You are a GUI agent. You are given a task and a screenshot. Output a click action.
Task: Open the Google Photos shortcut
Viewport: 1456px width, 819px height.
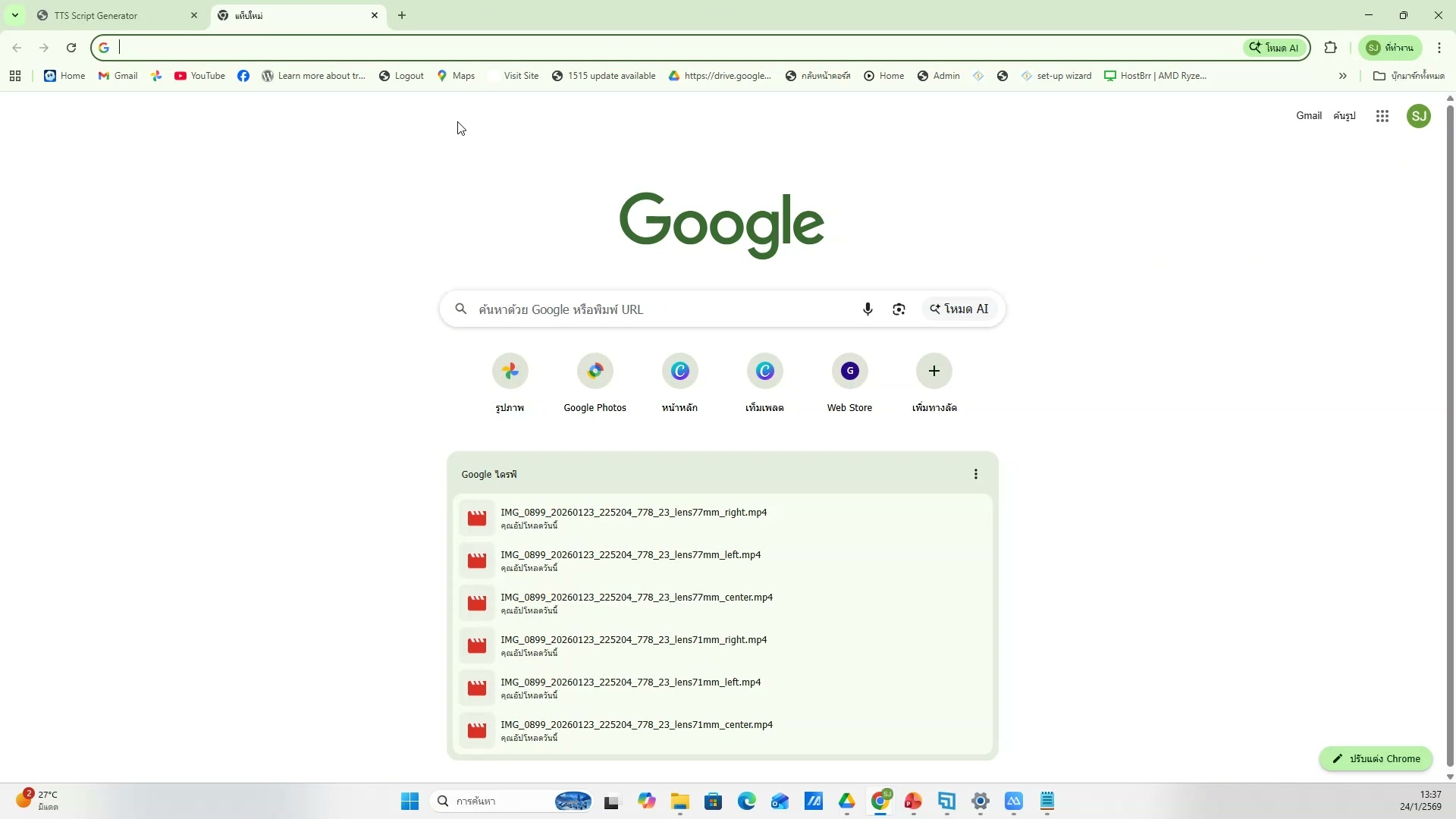coord(595,372)
